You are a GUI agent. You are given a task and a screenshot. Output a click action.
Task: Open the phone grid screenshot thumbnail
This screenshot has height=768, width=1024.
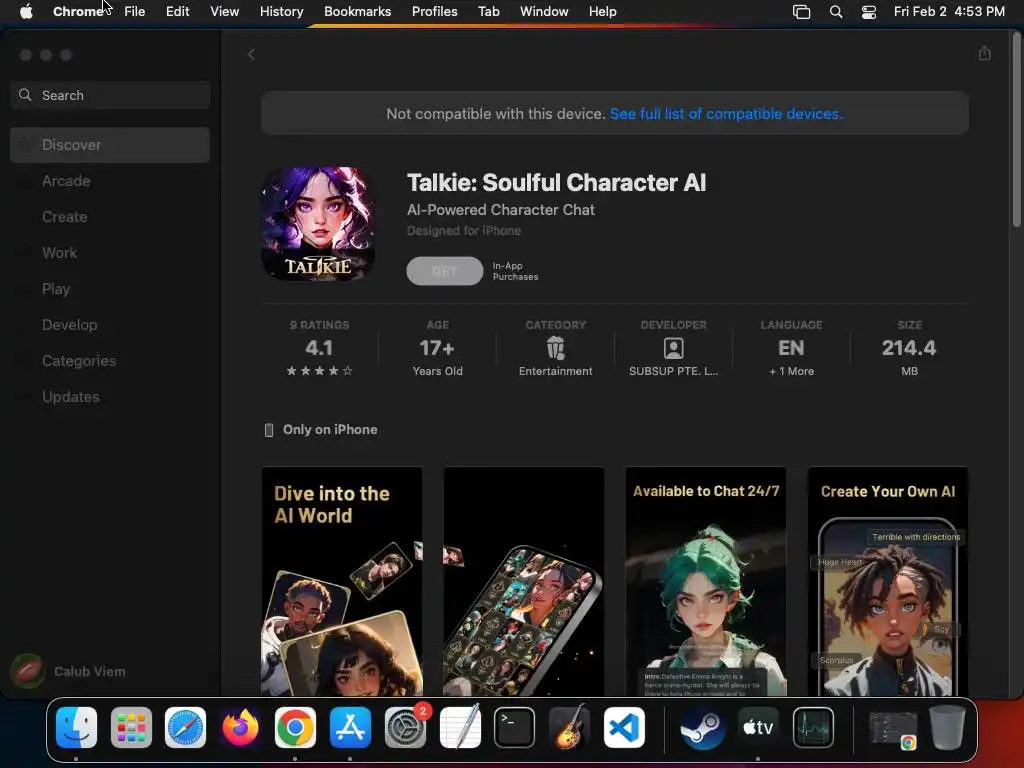(x=524, y=581)
